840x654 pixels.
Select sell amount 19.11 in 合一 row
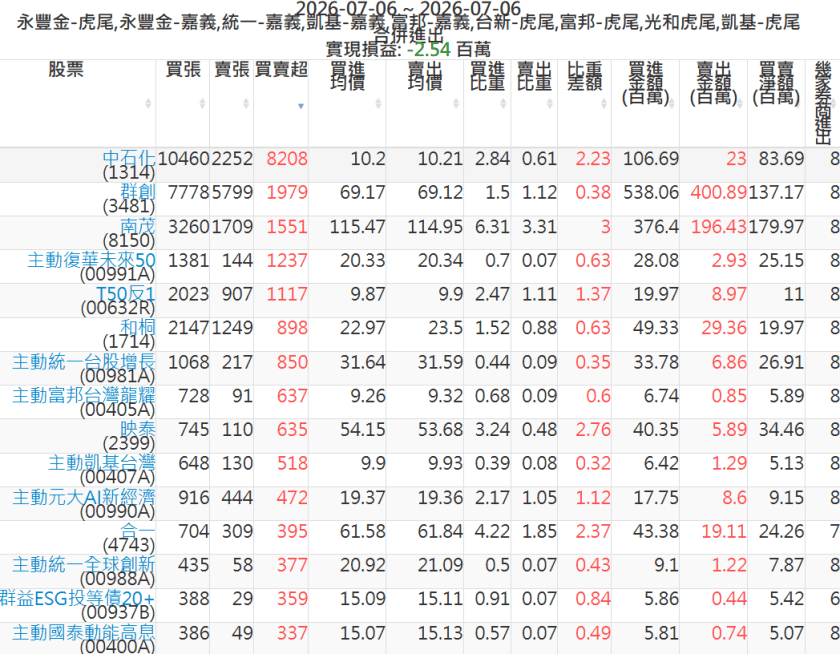pos(724,531)
